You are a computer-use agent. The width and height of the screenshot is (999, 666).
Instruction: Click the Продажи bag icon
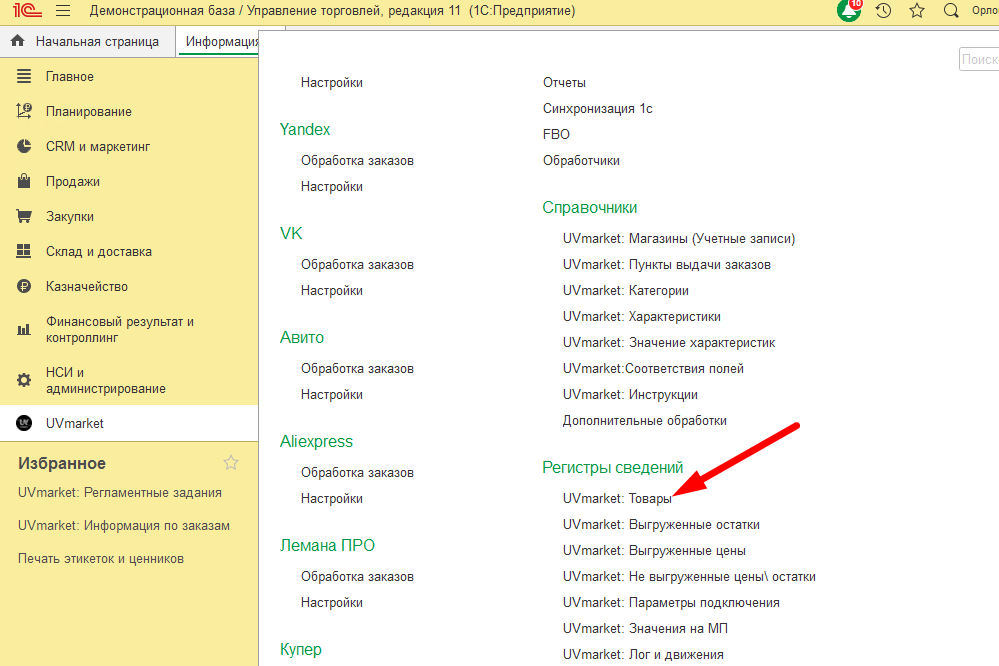[x=24, y=181]
